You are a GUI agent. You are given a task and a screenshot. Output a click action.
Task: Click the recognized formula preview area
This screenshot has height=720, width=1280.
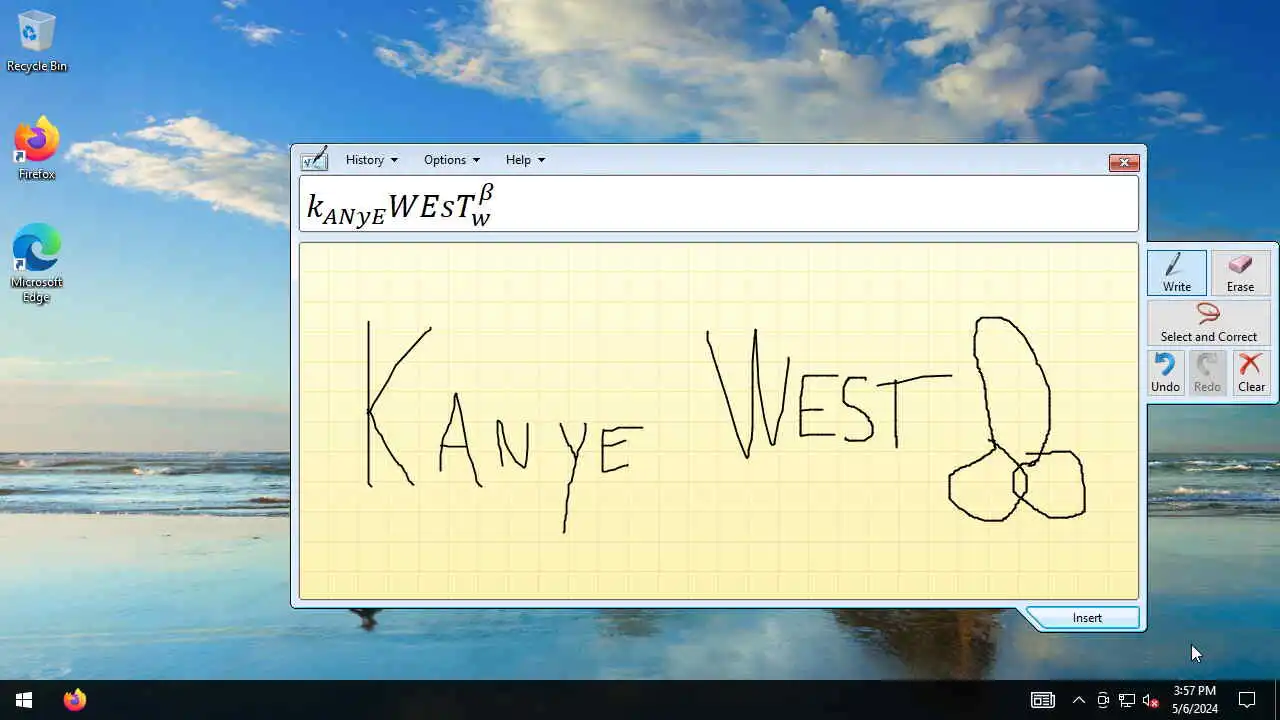(x=718, y=204)
